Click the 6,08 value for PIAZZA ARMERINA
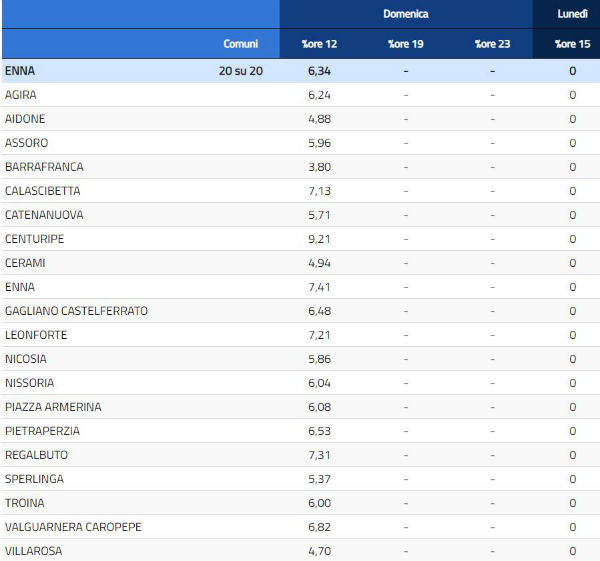Image resolution: width=600 pixels, height=561 pixels. click(x=319, y=407)
